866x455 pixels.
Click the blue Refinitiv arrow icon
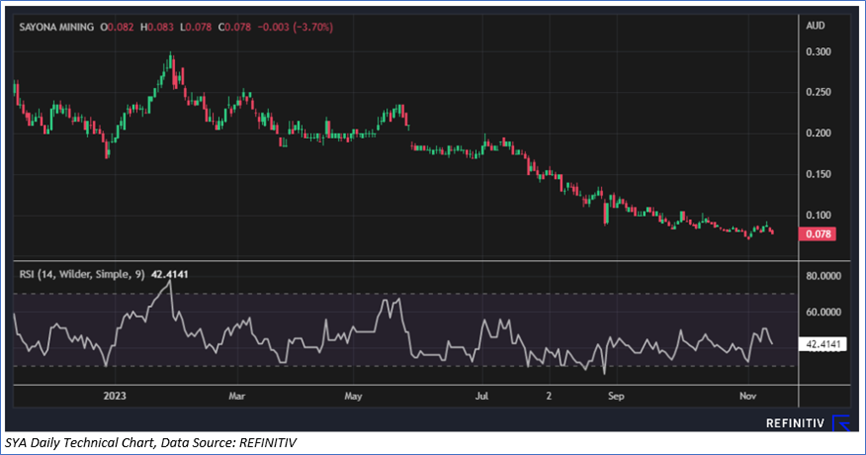[841, 424]
